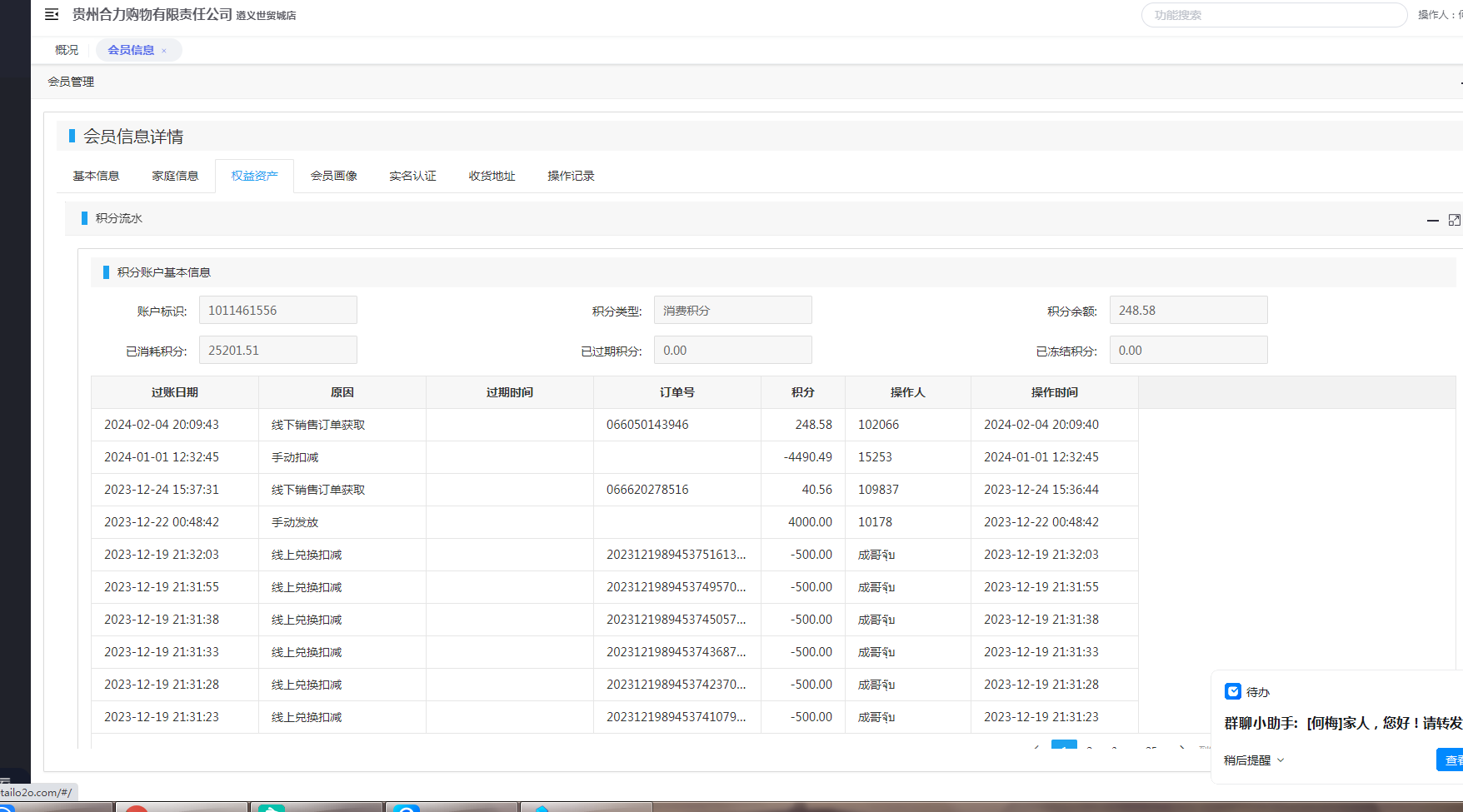View the 操作记录 tab
Image resolution: width=1463 pixels, height=812 pixels.
[x=571, y=176]
